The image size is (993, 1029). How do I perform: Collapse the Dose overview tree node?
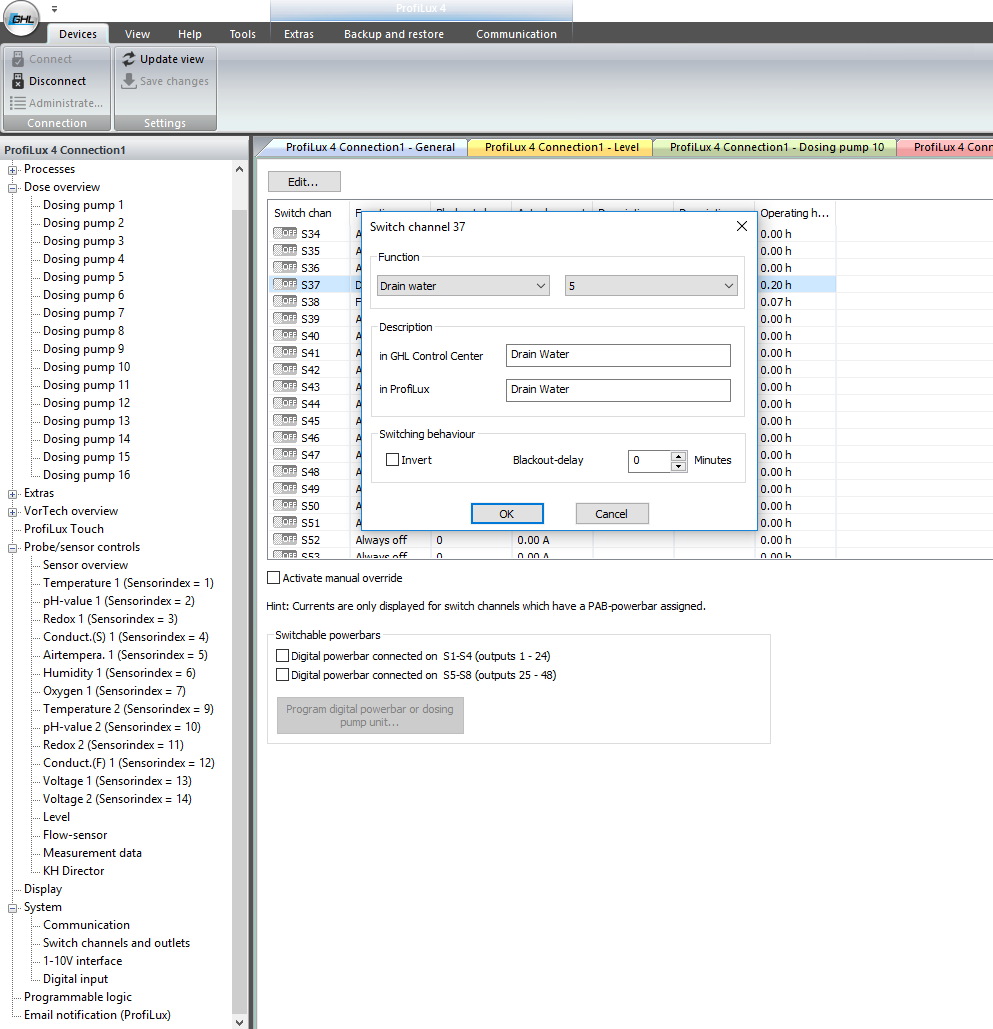pos(12,188)
